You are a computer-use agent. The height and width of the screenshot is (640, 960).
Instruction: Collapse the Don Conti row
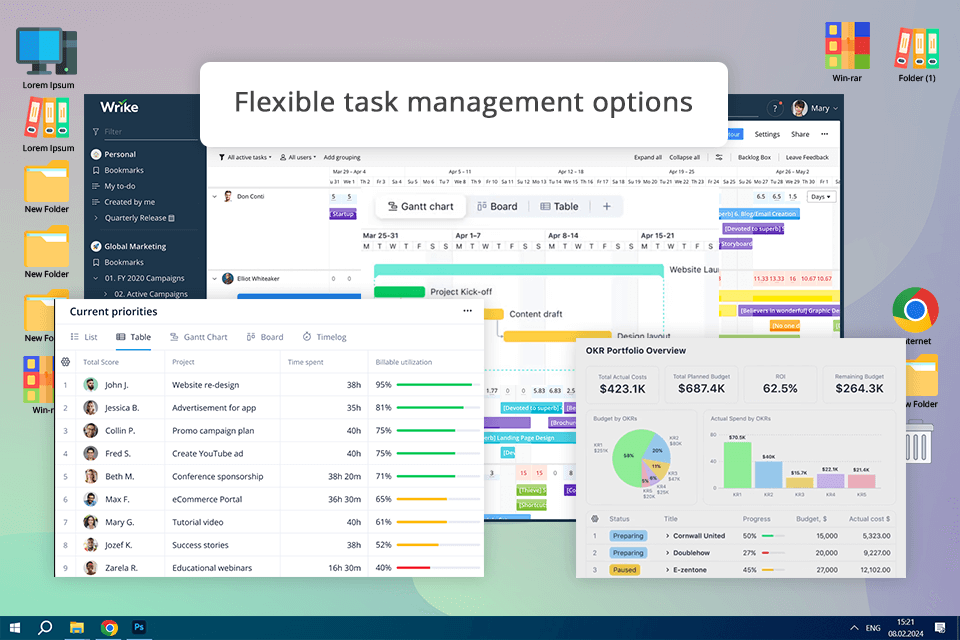click(215, 197)
